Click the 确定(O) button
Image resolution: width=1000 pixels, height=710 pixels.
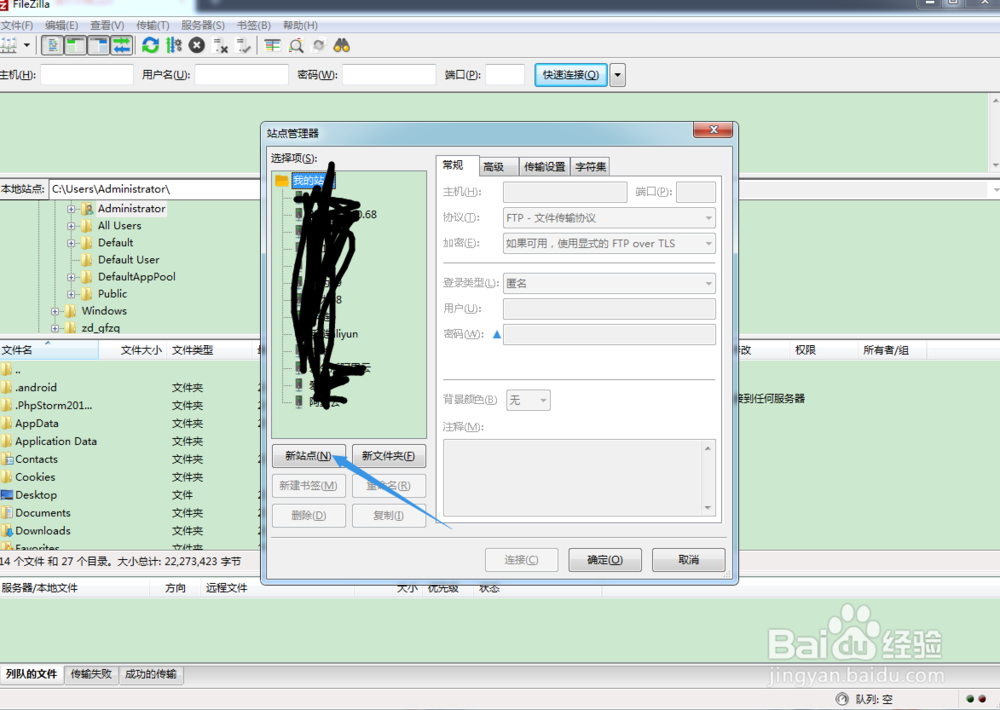pos(605,559)
